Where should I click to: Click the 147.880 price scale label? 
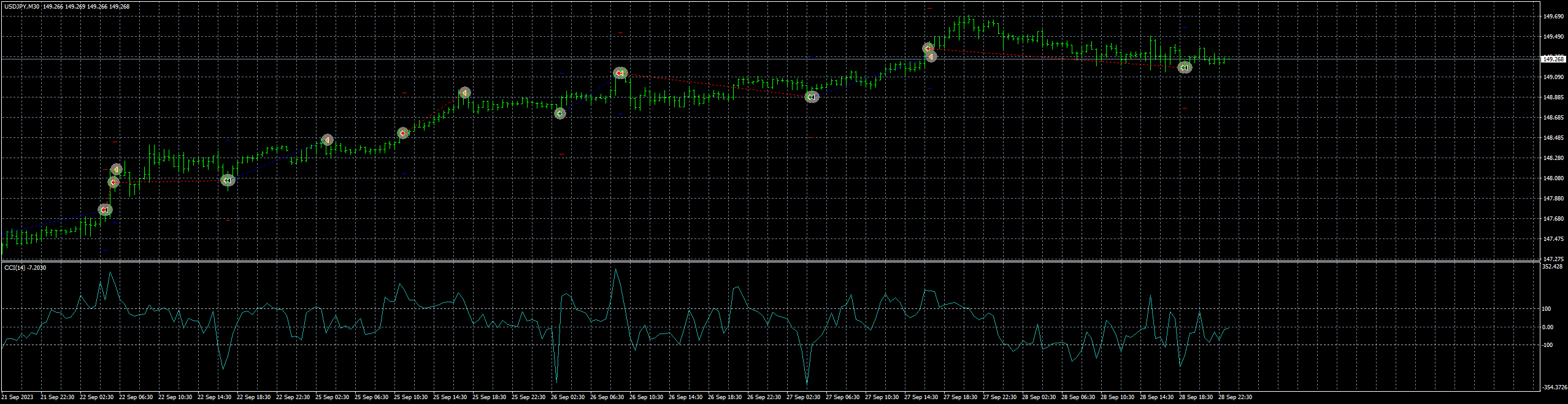[x=1553, y=199]
